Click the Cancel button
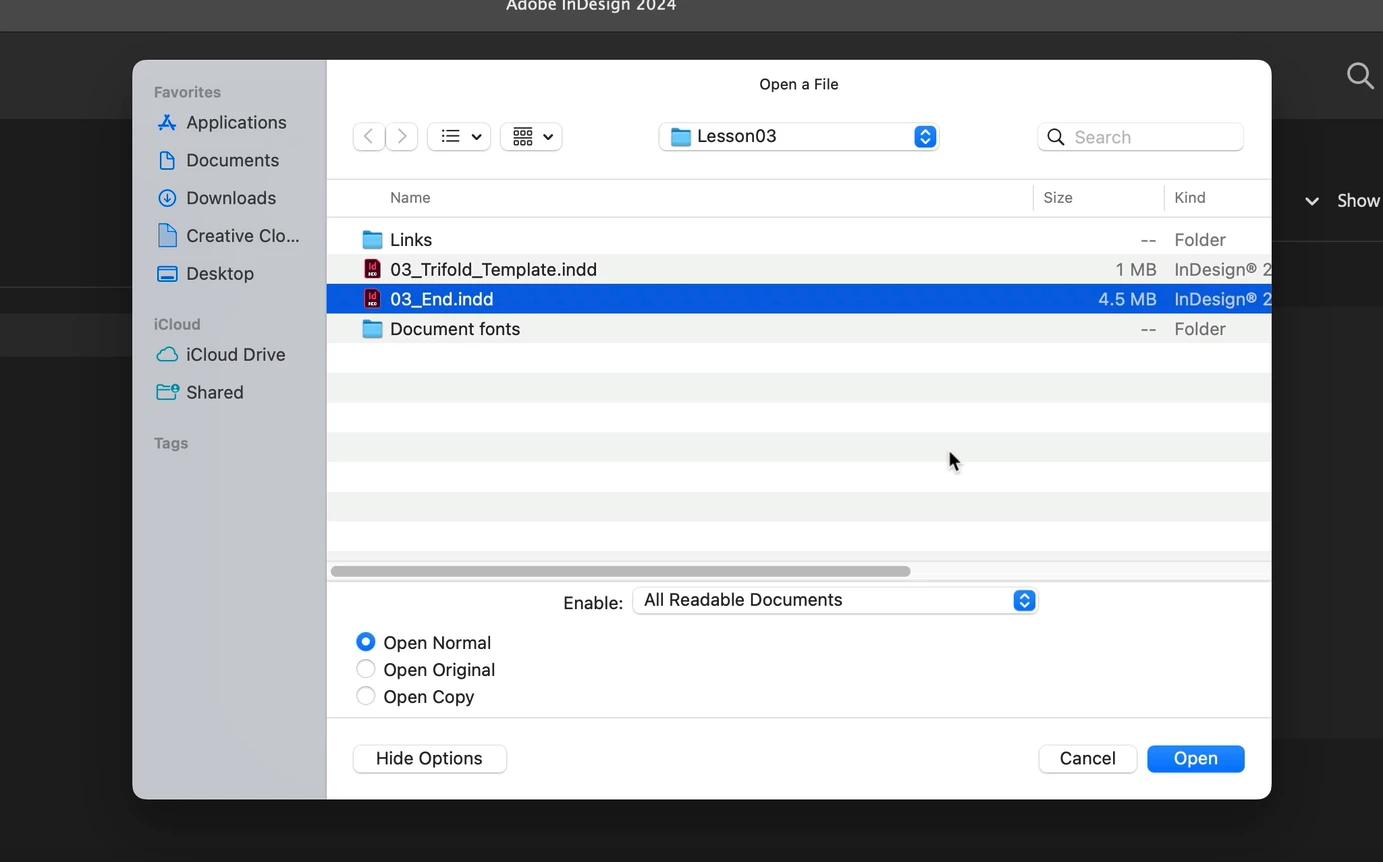The width and height of the screenshot is (1383, 862). tap(1087, 759)
